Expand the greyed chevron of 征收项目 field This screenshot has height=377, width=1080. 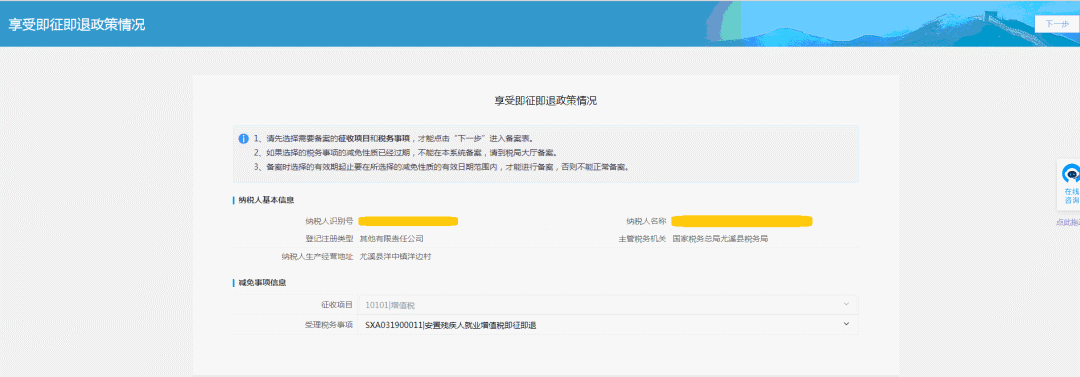847,303
